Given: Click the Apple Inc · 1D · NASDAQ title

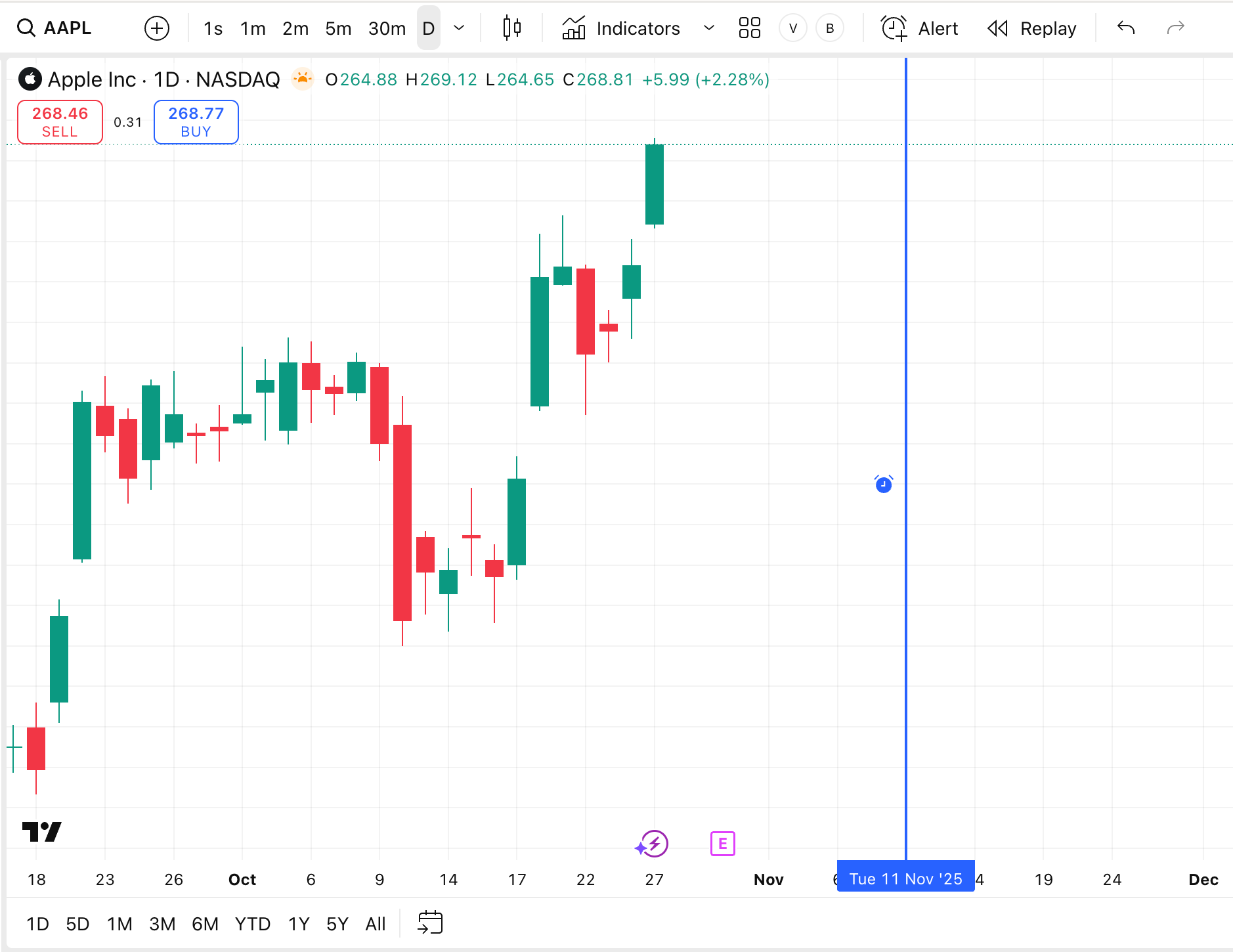Looking at the screenshot, I should click(164, 79).
